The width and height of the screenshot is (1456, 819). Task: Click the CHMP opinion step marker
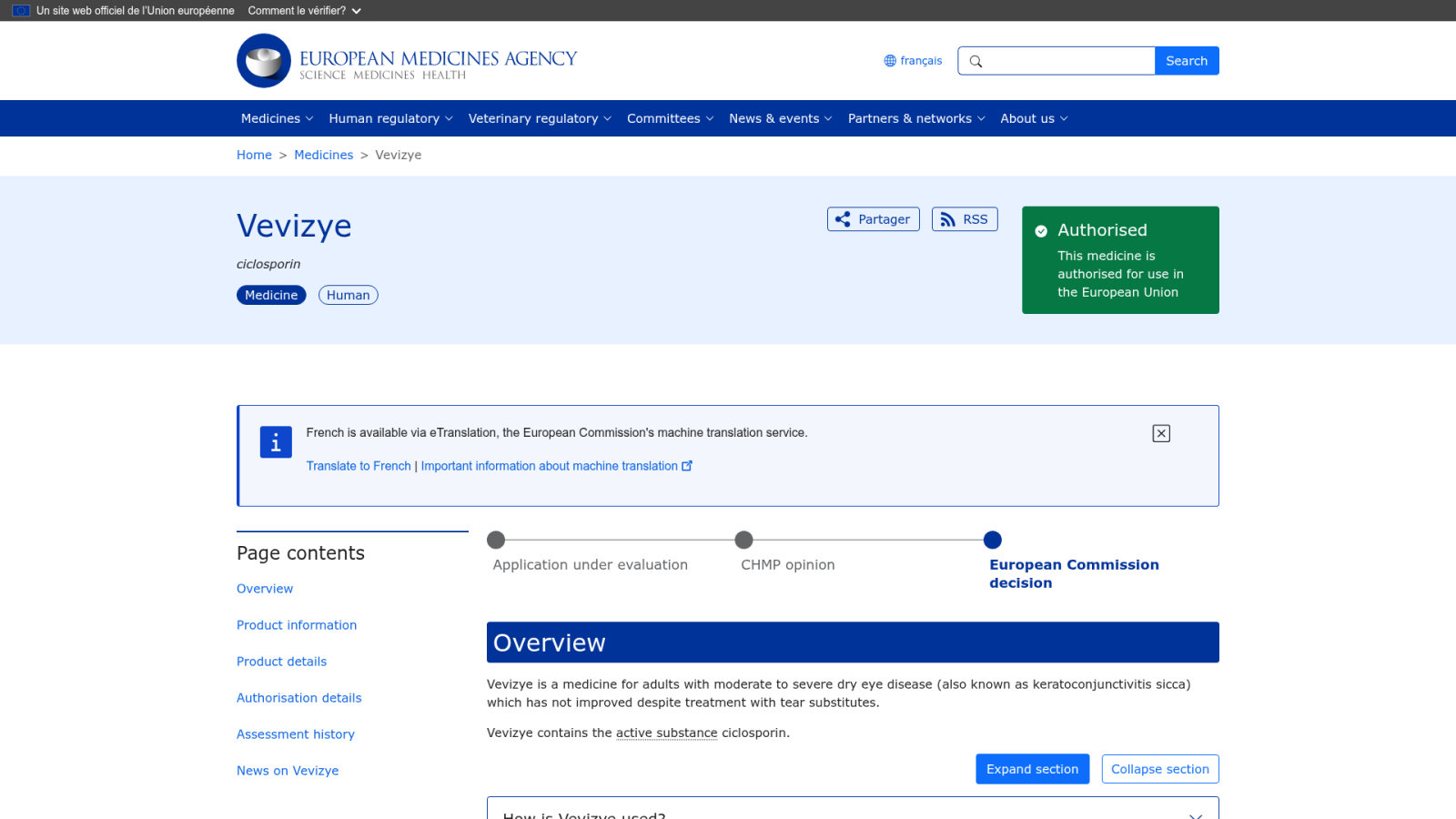tap(743, 540)
